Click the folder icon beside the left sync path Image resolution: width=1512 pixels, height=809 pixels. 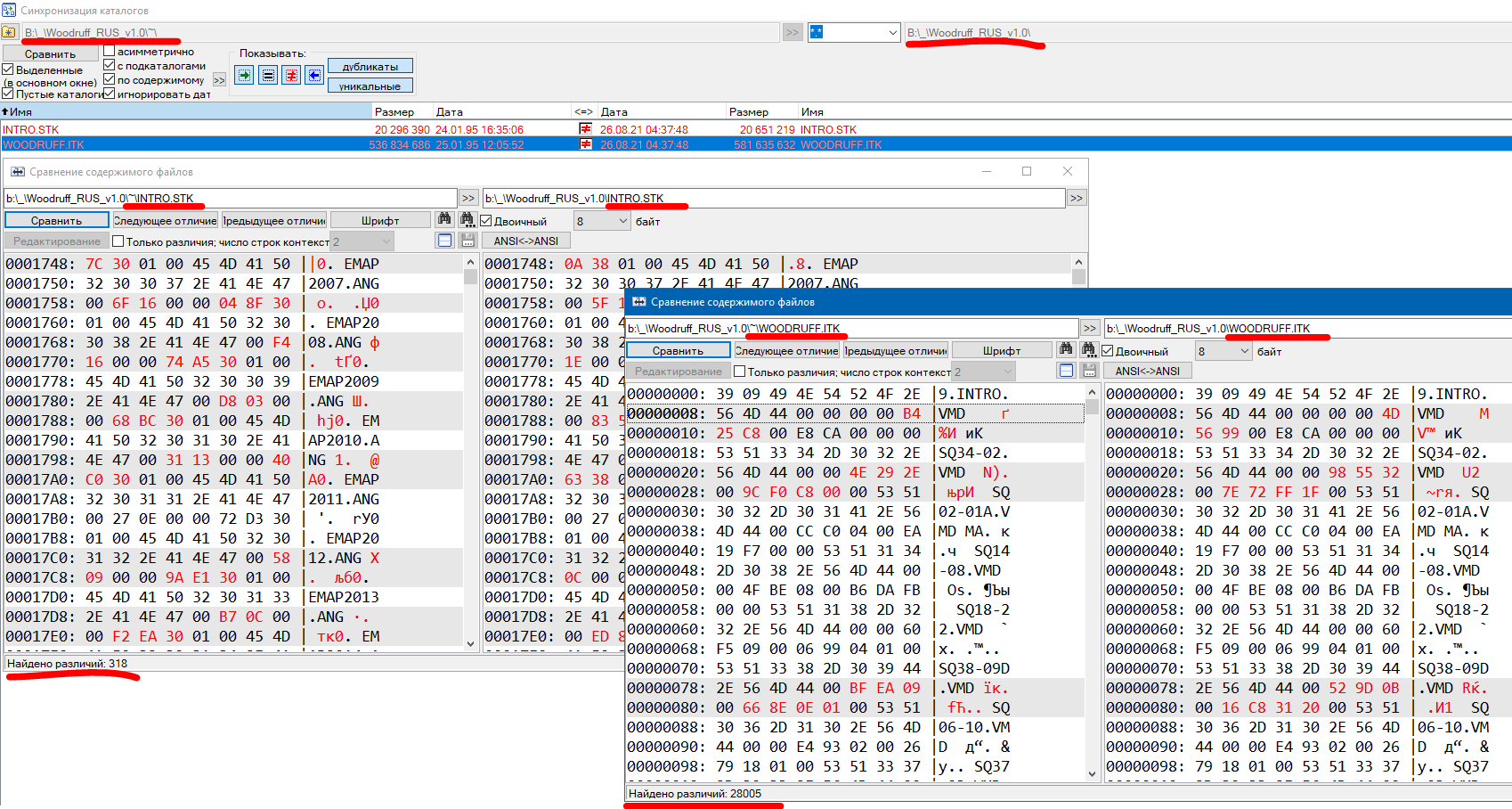coord(9,32)
